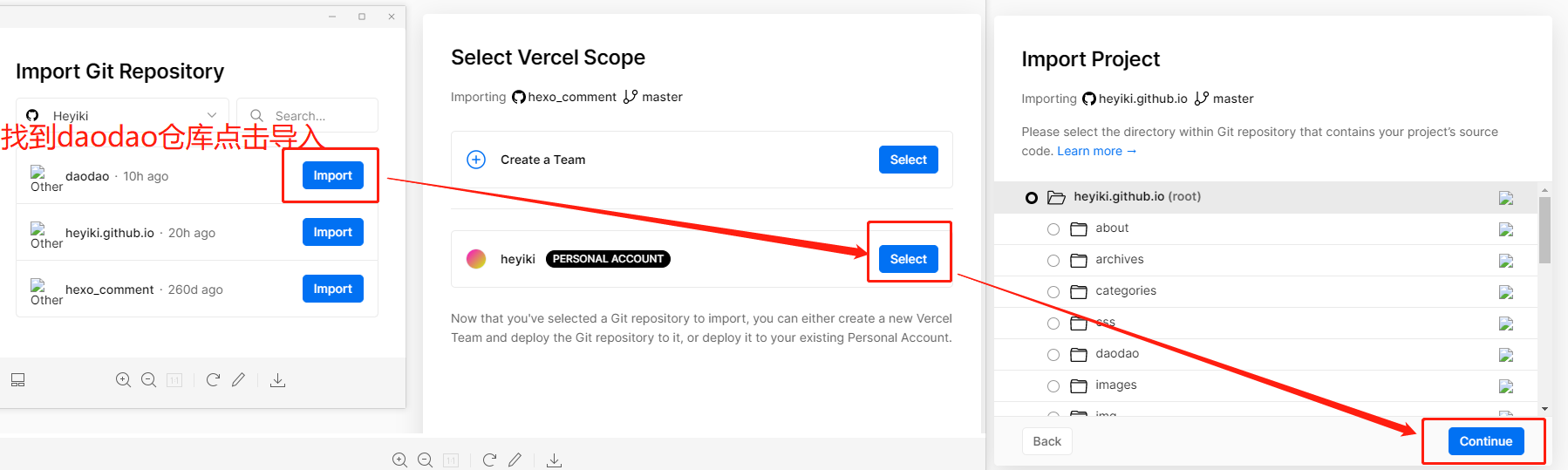
Task: Click zoom-in icon in bottom center toolbar
Action: click(x=399, y=460)
